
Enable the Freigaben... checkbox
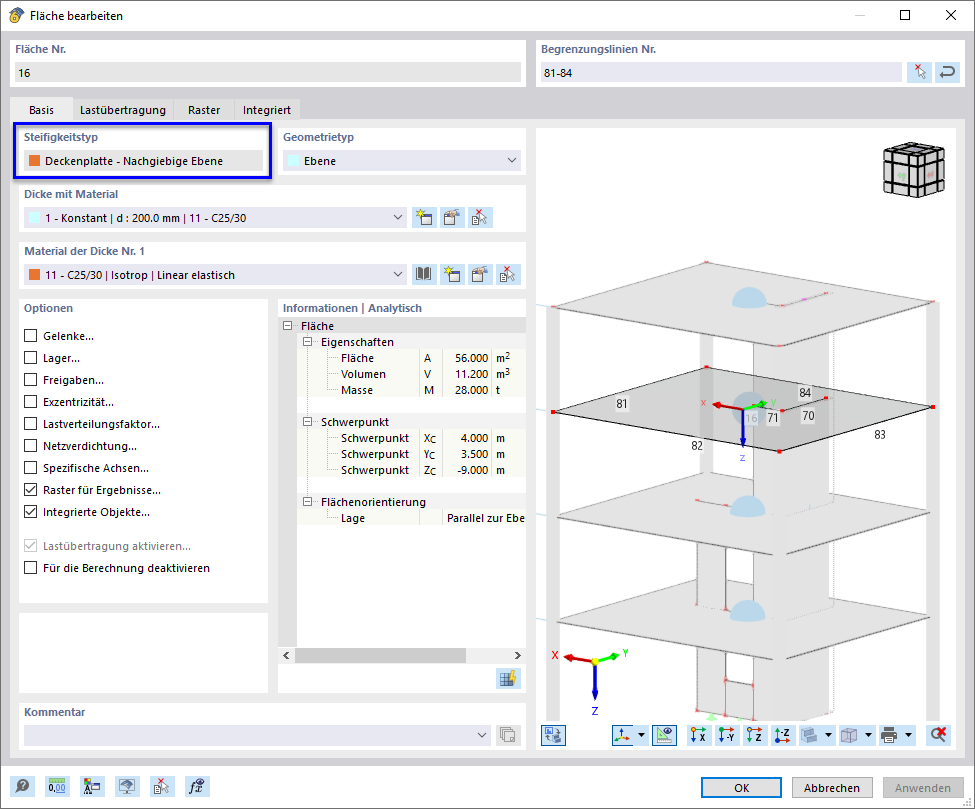30,380
